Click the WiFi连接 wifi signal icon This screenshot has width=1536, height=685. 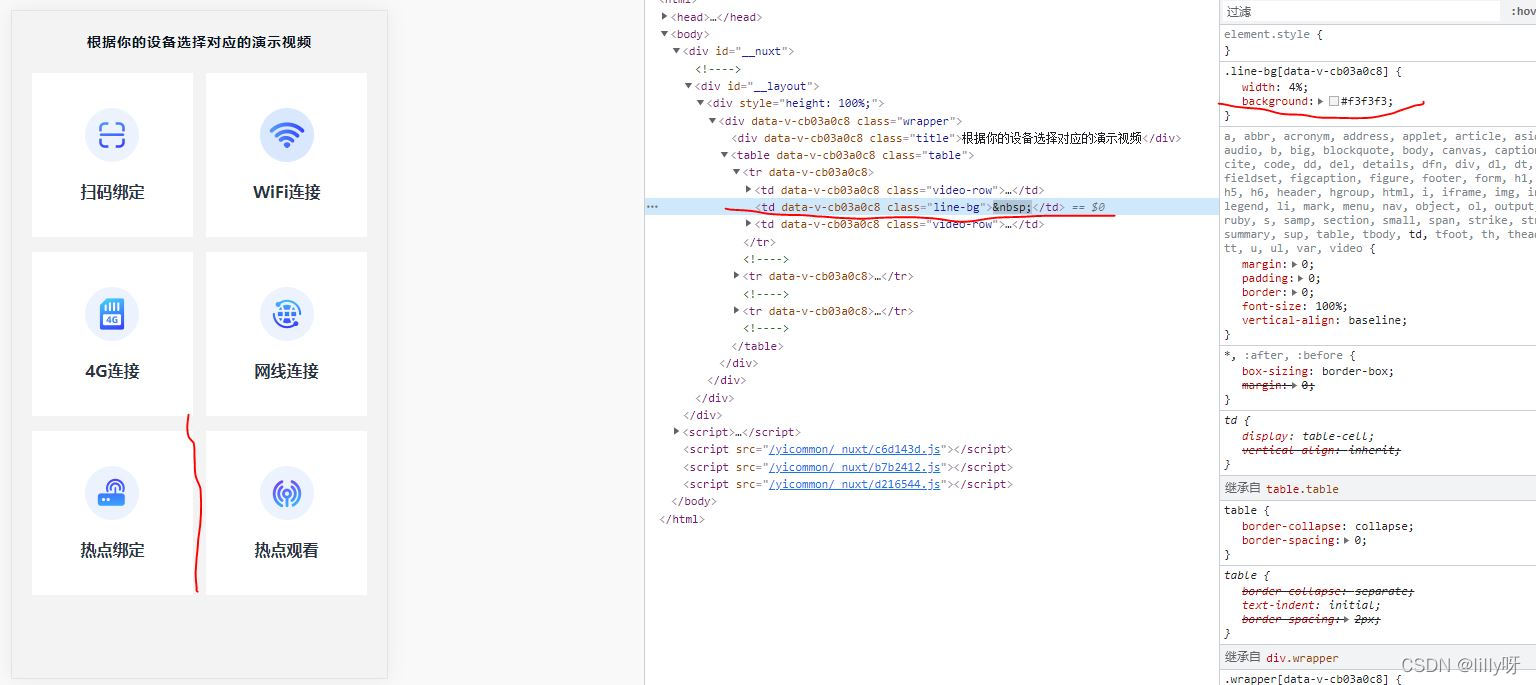coord(287,134)
